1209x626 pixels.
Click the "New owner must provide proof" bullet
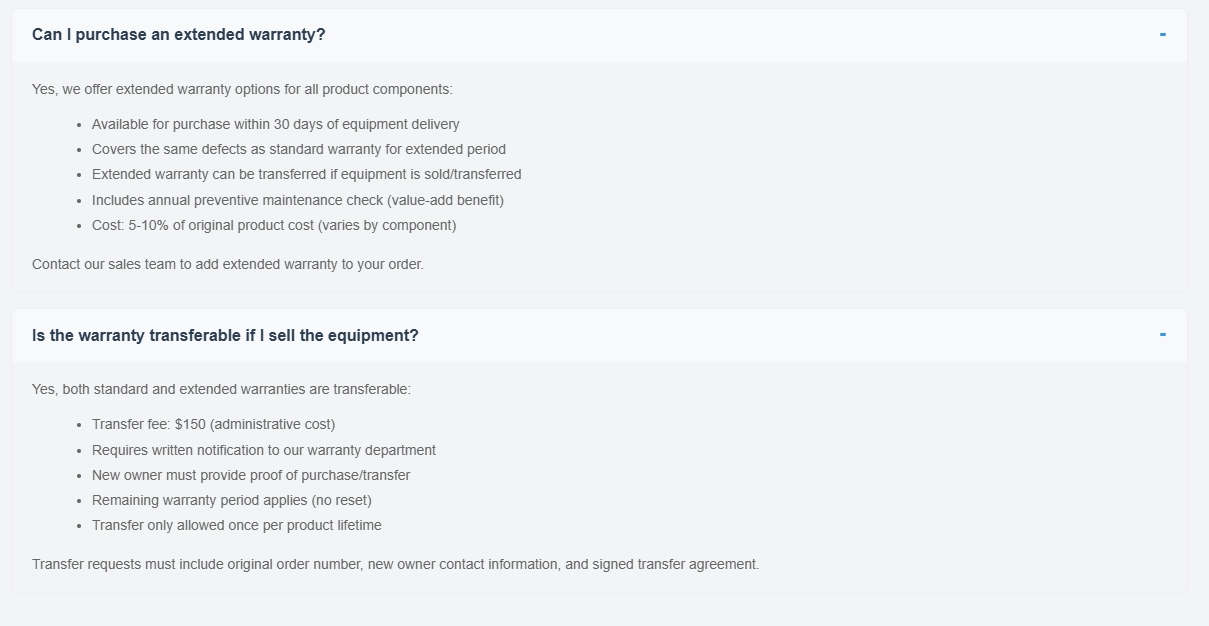click(x=250, y=476)
